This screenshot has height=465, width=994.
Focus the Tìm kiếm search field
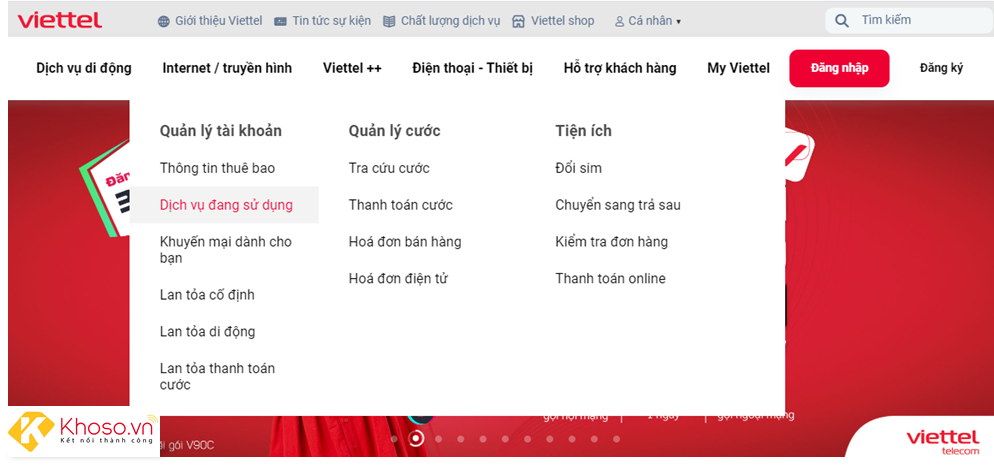908,20
